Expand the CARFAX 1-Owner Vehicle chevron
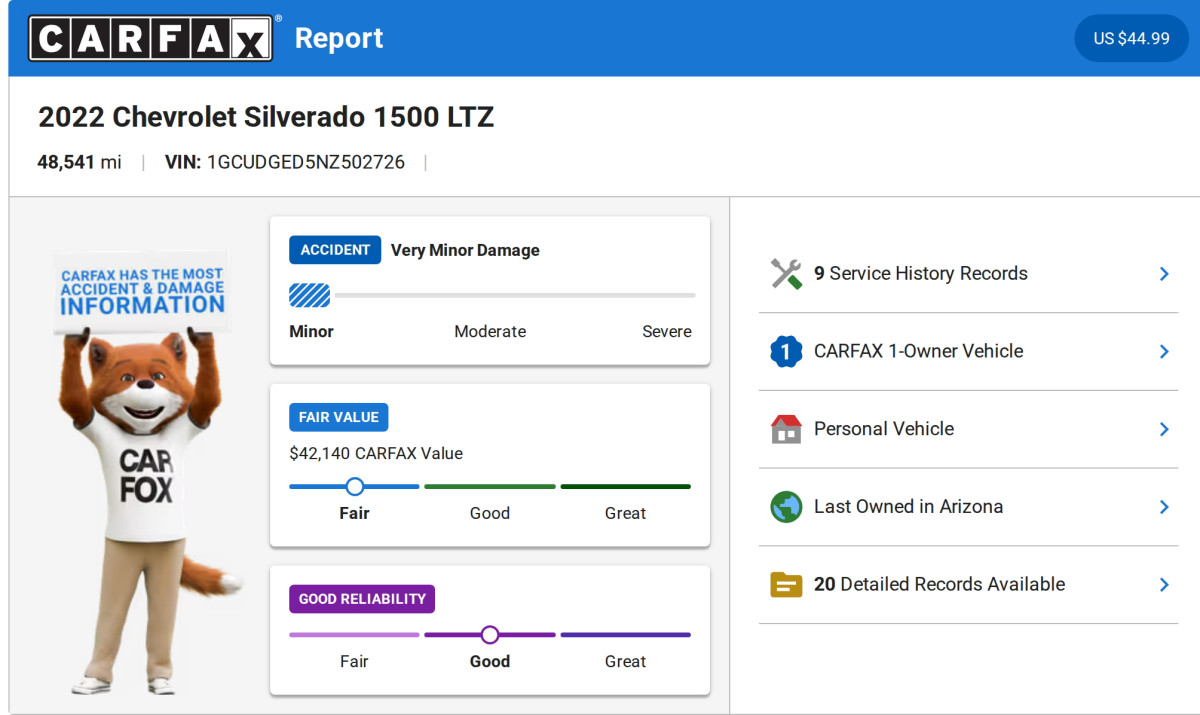 point(1164,351)
